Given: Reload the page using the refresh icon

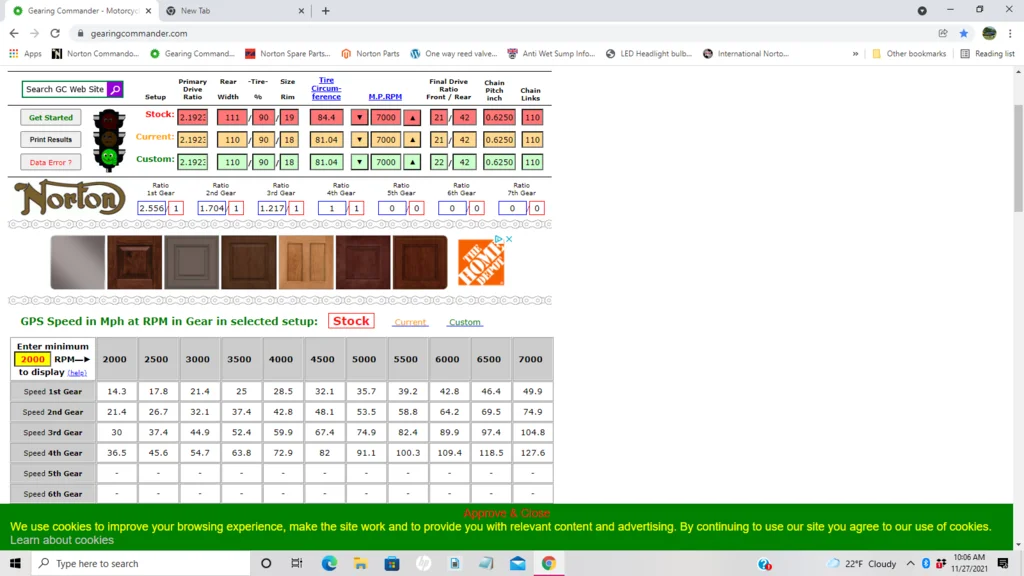Looking at the screenshot, I should (55, 33).
